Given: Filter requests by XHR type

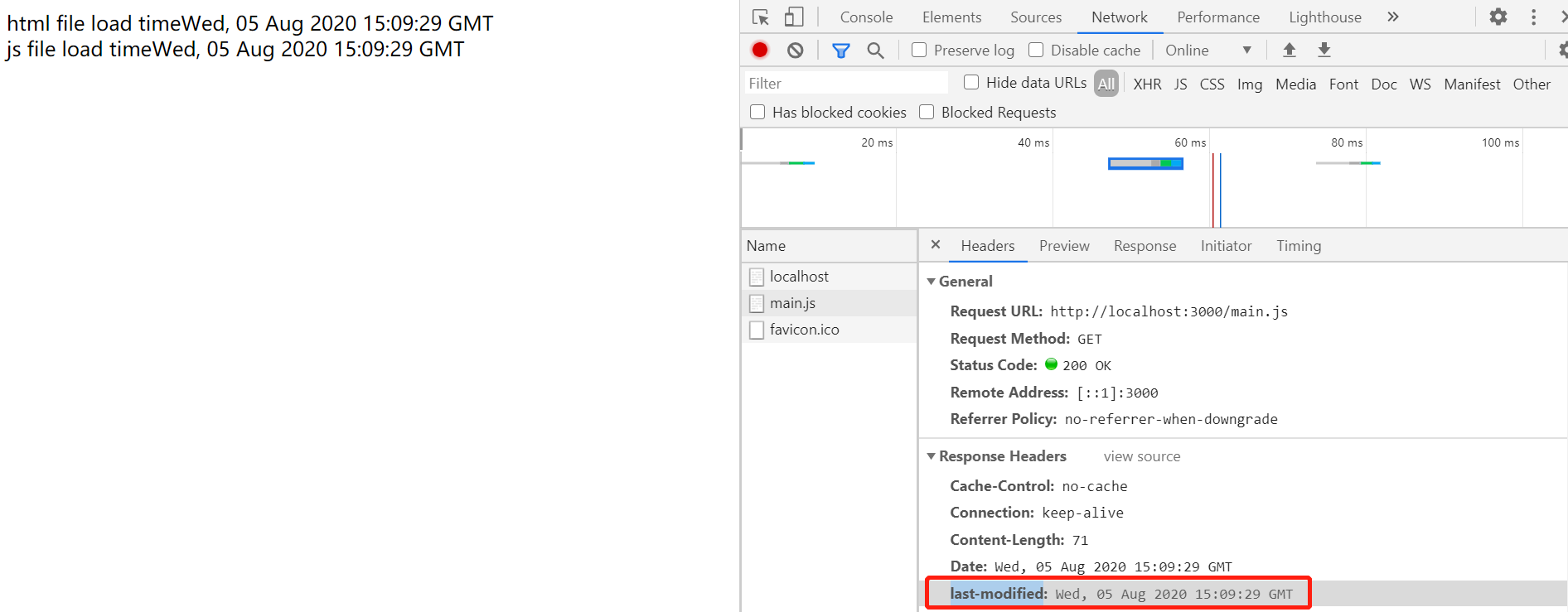Looking at the screenshot, I should coord(1147,84).
